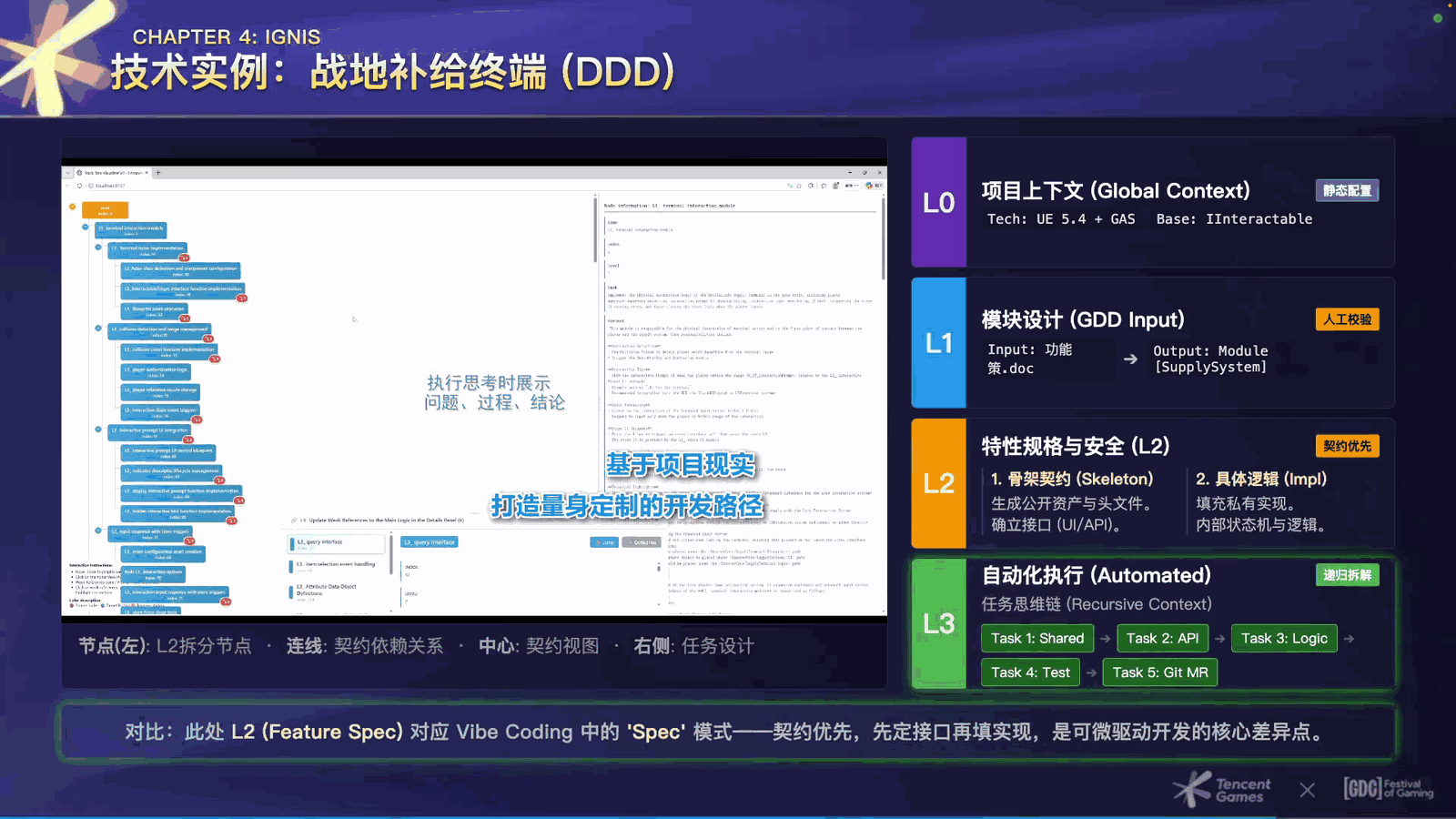Reload the localhost page
The width and height of the screenshot is (1456, 819).
click(x=80, y=186)
